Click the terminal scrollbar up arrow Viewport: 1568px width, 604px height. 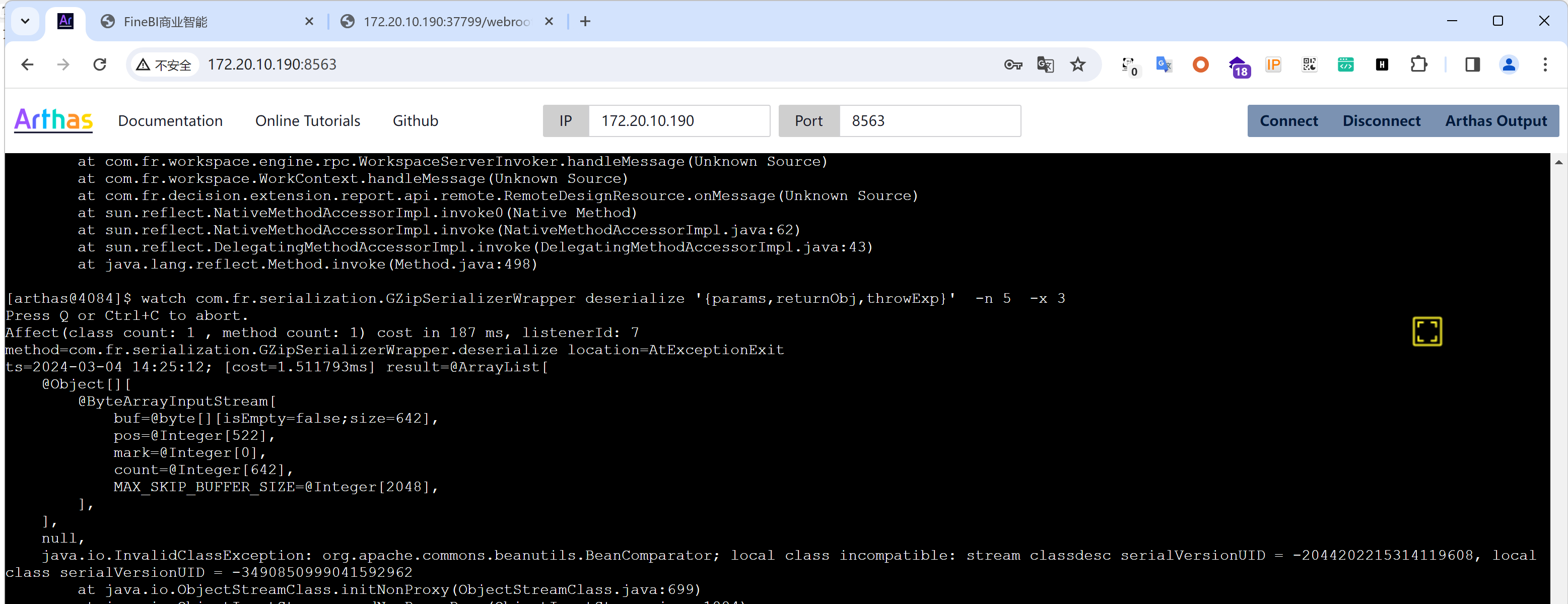point(1558,162)
